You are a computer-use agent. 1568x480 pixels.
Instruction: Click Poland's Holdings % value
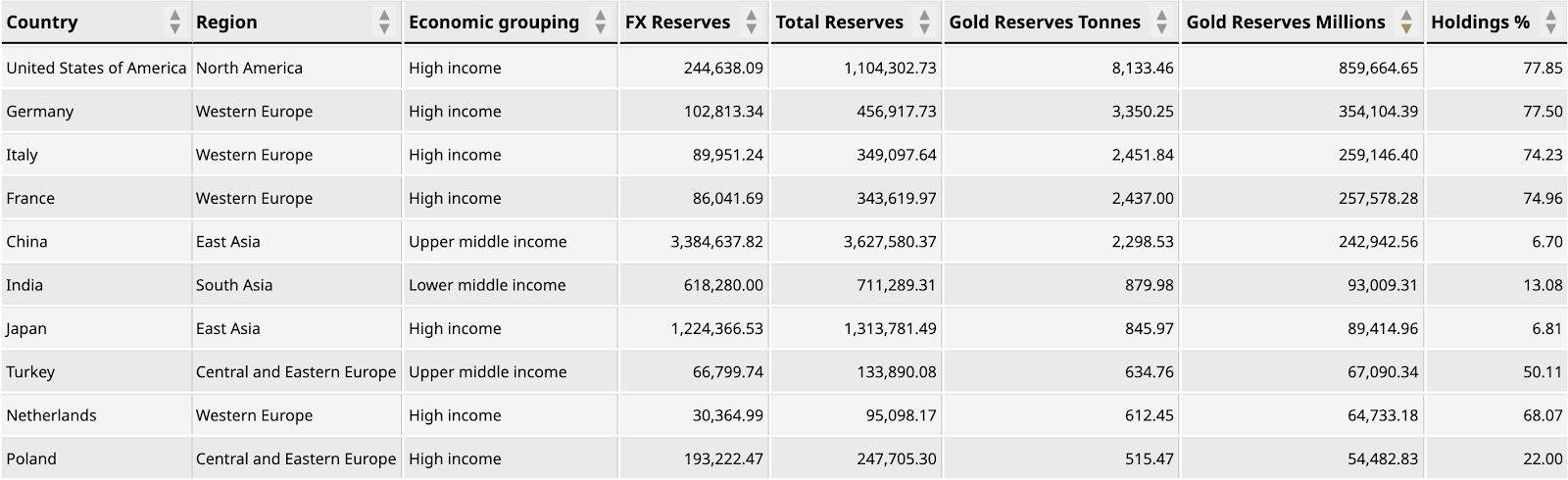[x=1543, y=458]
